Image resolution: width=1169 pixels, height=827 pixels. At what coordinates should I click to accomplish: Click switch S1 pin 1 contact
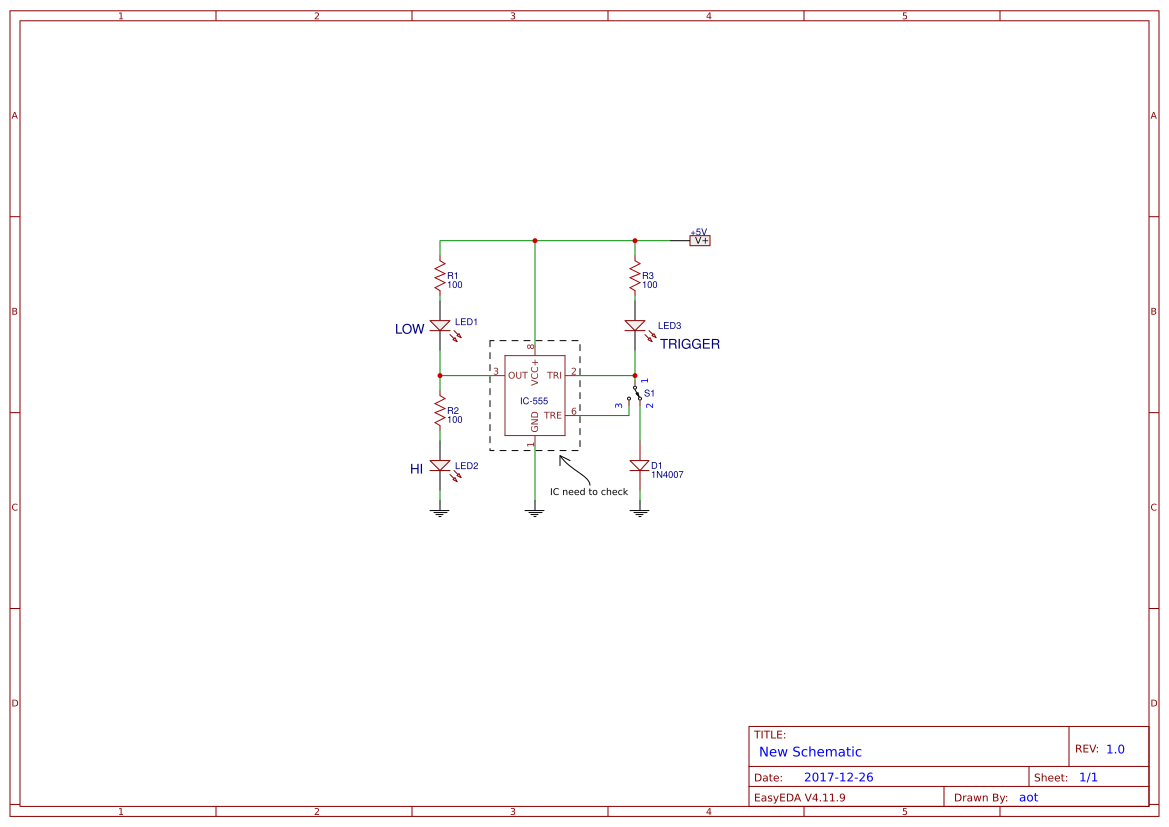point(634,388)
